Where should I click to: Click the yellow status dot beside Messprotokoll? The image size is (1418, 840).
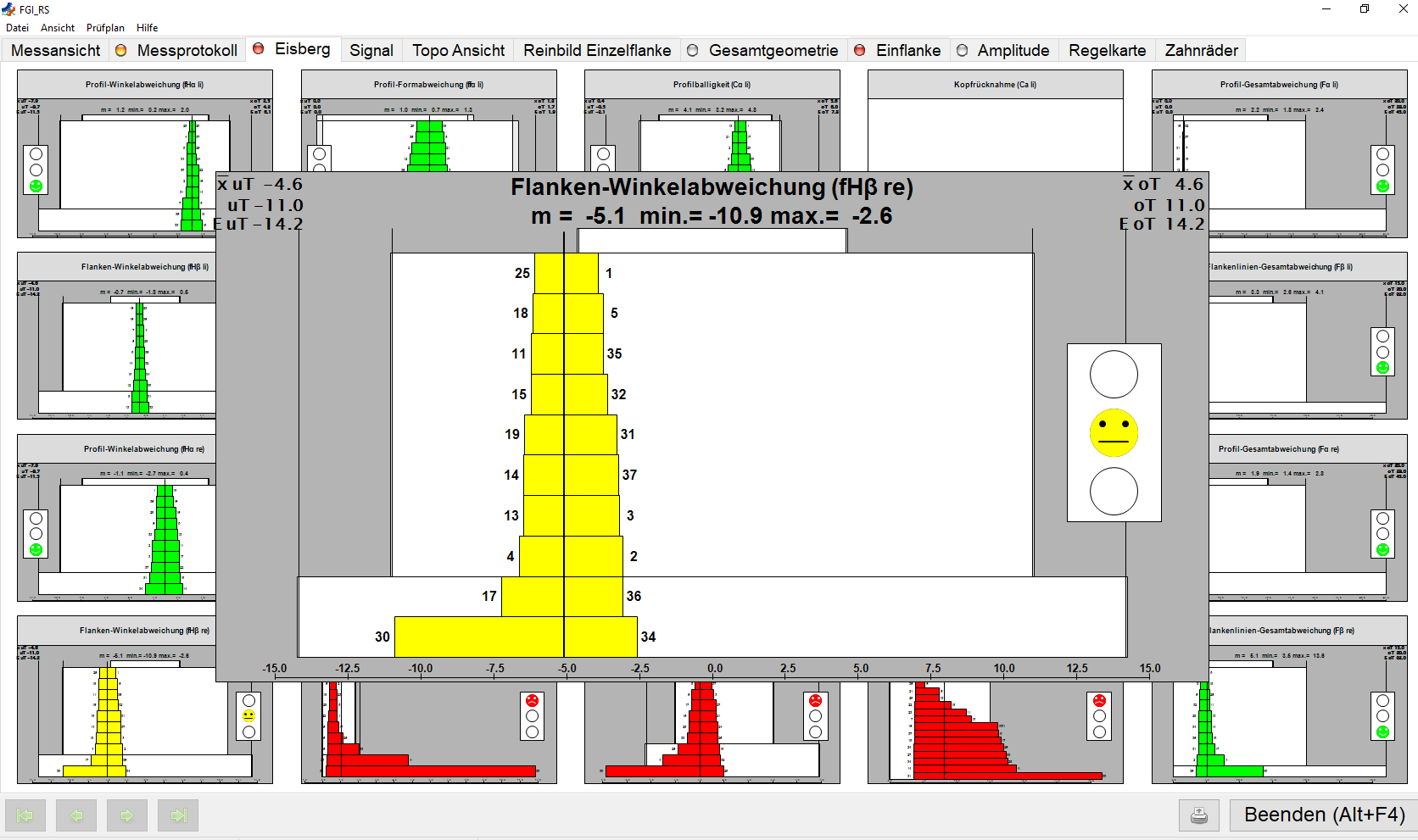(120, 50)
